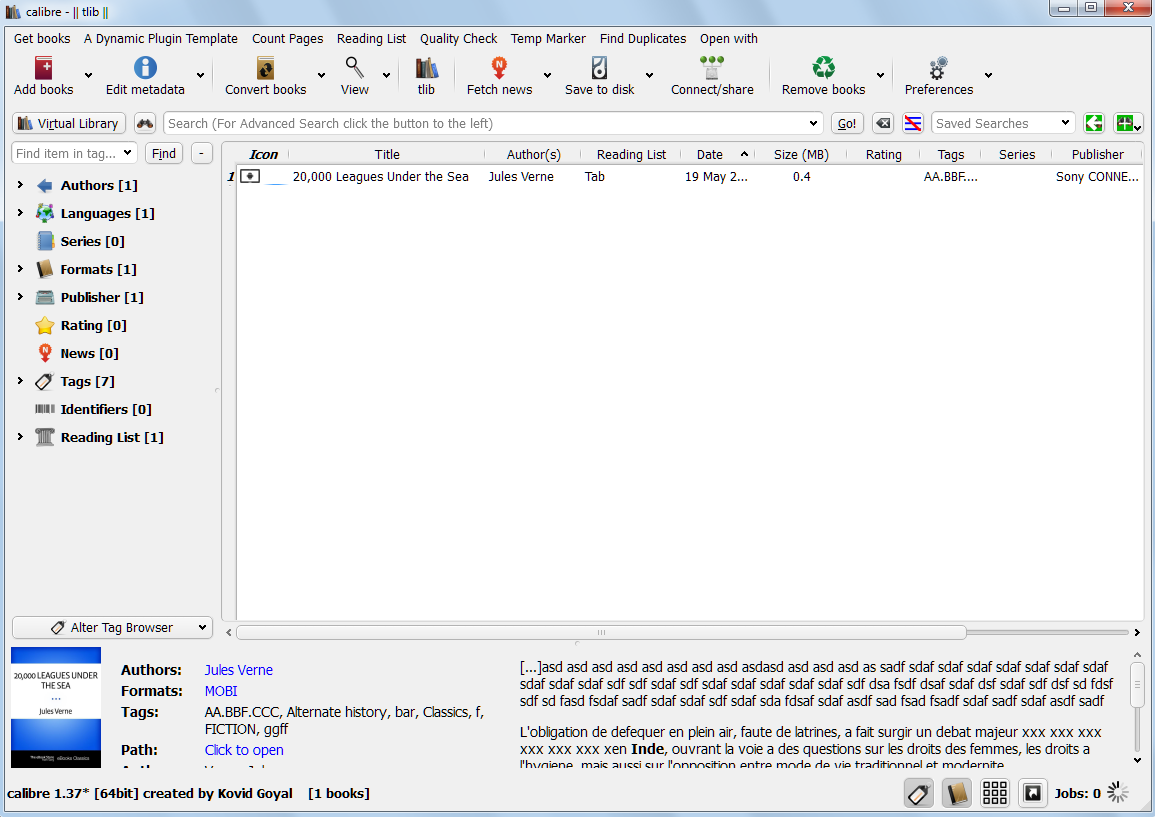Expand the Authors category
The width and height of the screenshot is (1155, 817).
(21, 185)
